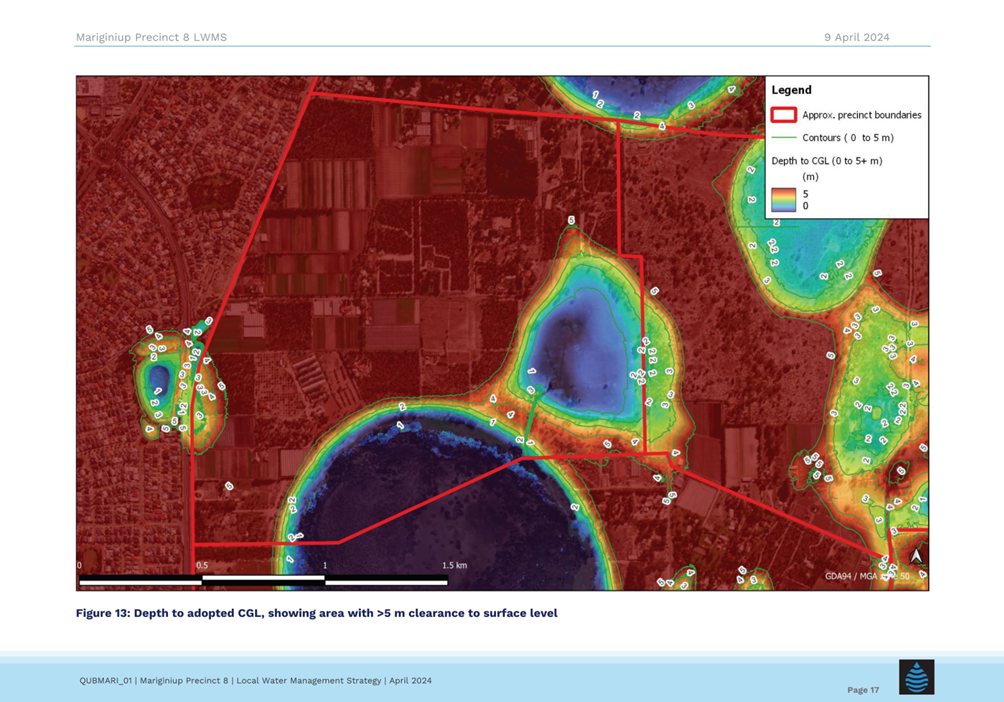Select the date "9 April 2024"
Viewport: 1004px width, 702px height.
click(857, 37)
